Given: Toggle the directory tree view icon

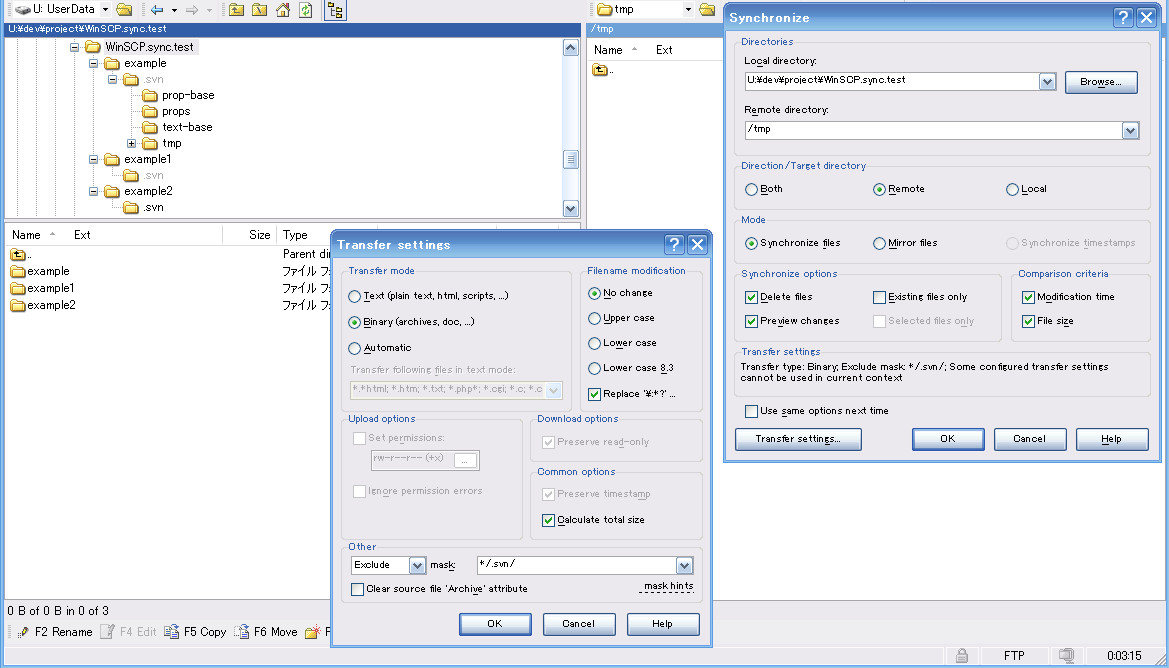Looking at the screenshot, I should [x=335, y=10].
